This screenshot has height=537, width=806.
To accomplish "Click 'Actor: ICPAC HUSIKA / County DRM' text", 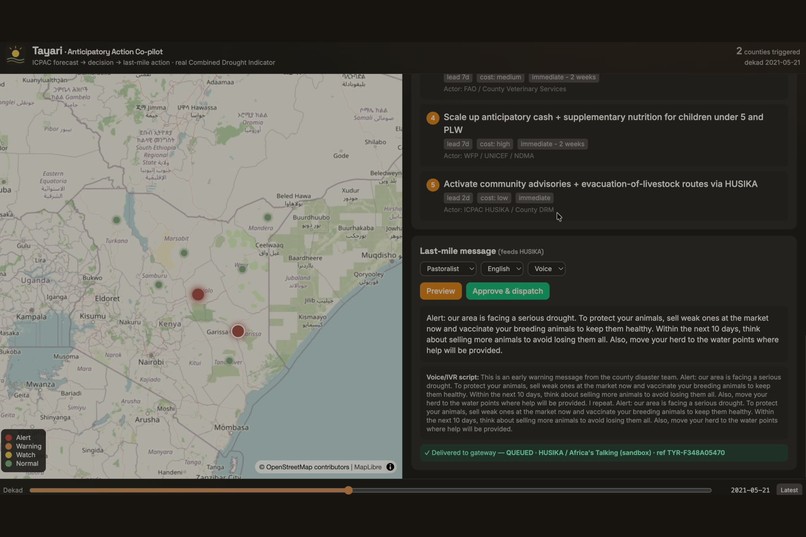I will coord(499,210).
